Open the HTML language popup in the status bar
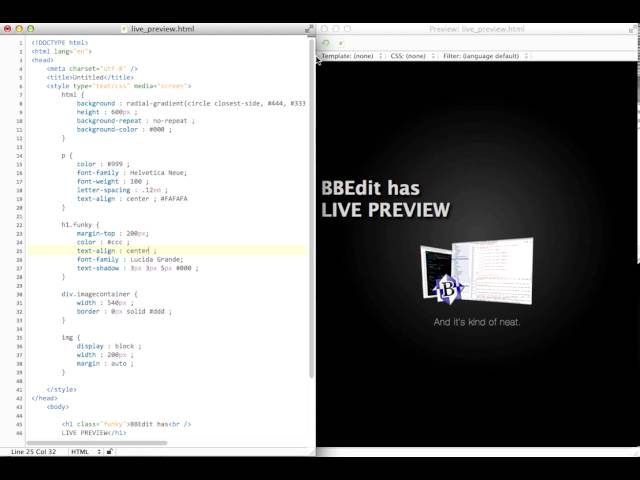 click(x=85, y=451)
